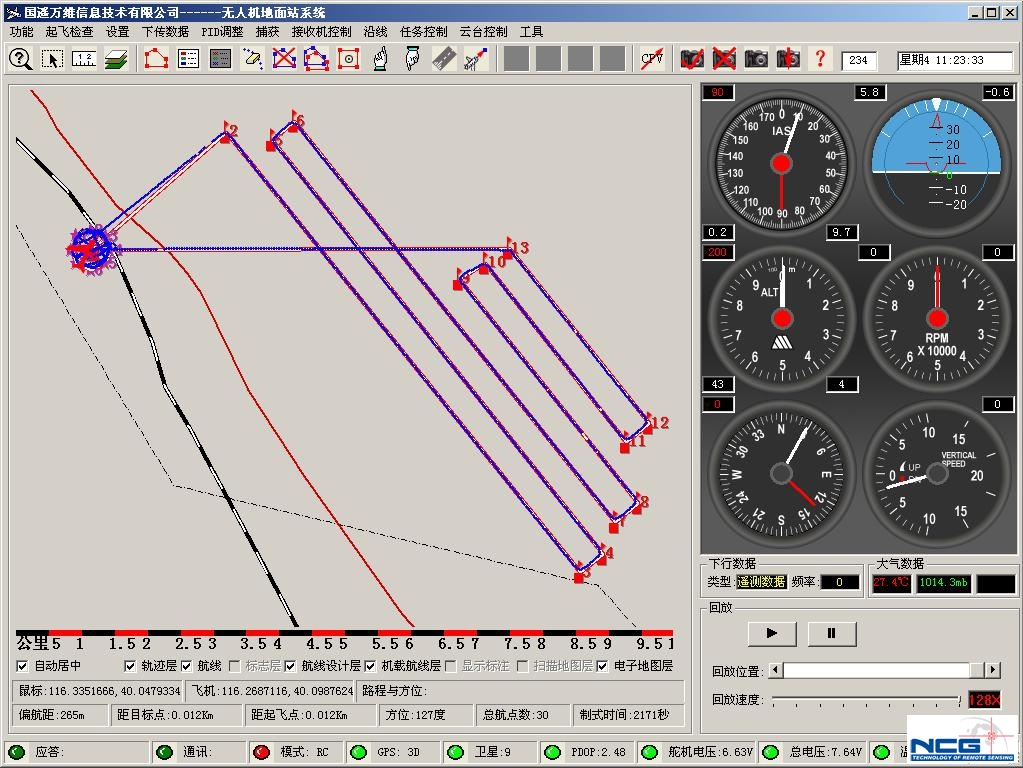Viewport: 1023px width, 768px height.
Task: Click the crossed-out camera icon
Action: pyautogui.click(x=724, y=59)
